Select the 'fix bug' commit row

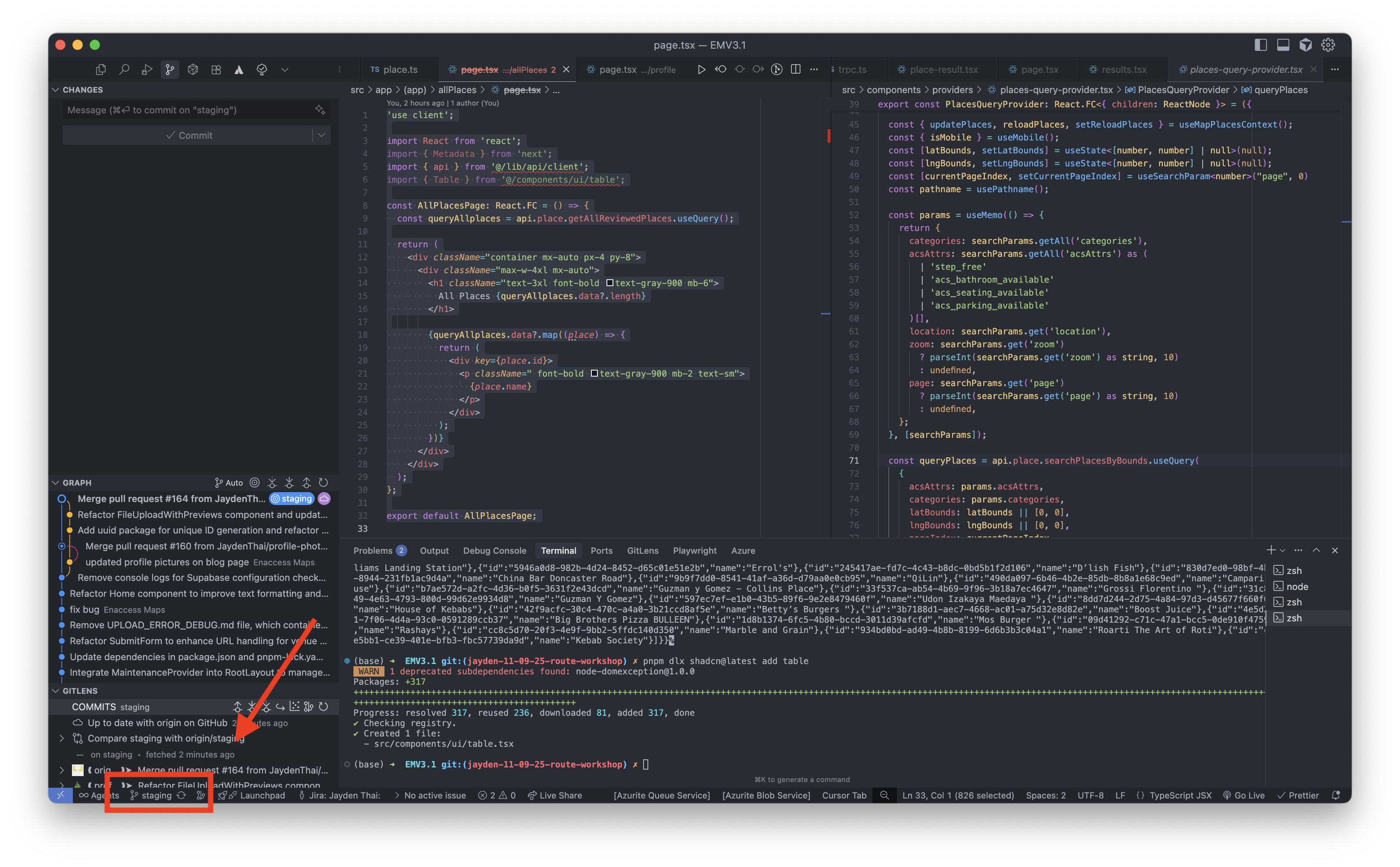coord(118,610)
